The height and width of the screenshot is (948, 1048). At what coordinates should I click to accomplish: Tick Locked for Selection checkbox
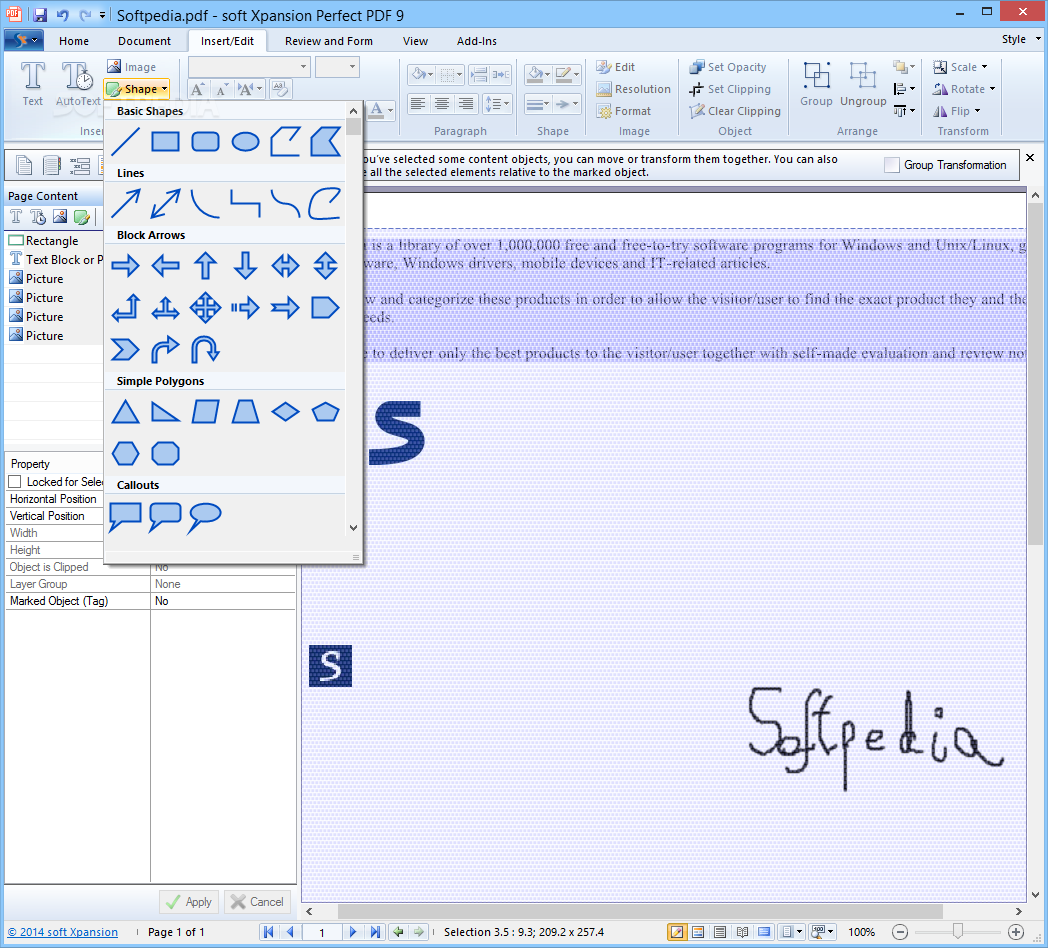point(15,481)
